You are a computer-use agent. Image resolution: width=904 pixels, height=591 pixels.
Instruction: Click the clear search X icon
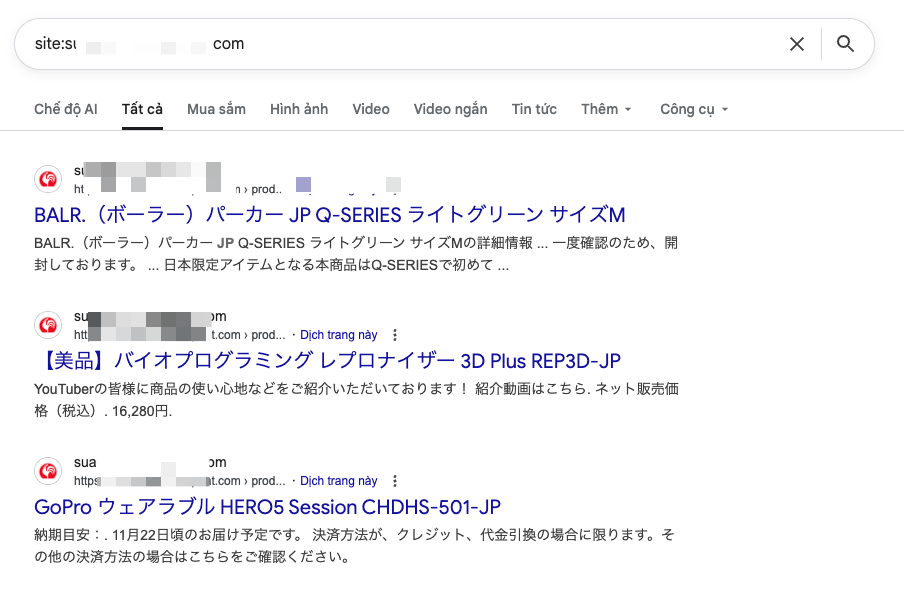797,44
